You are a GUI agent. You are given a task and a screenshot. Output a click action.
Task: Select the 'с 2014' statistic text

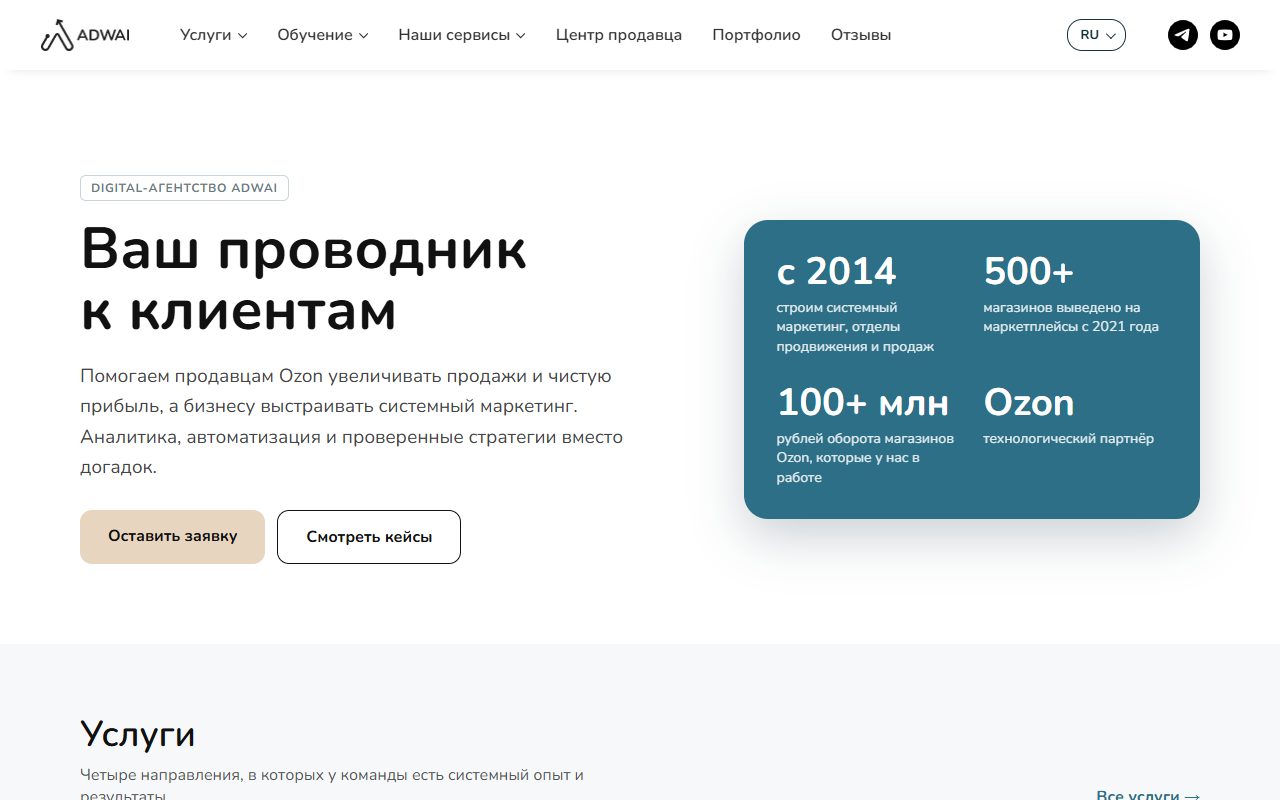[836, 271]
